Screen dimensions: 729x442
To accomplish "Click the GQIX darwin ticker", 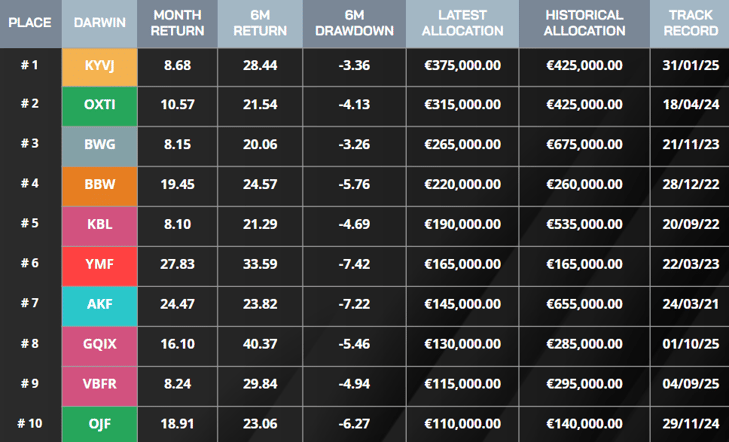I will [x=100, y=343].
